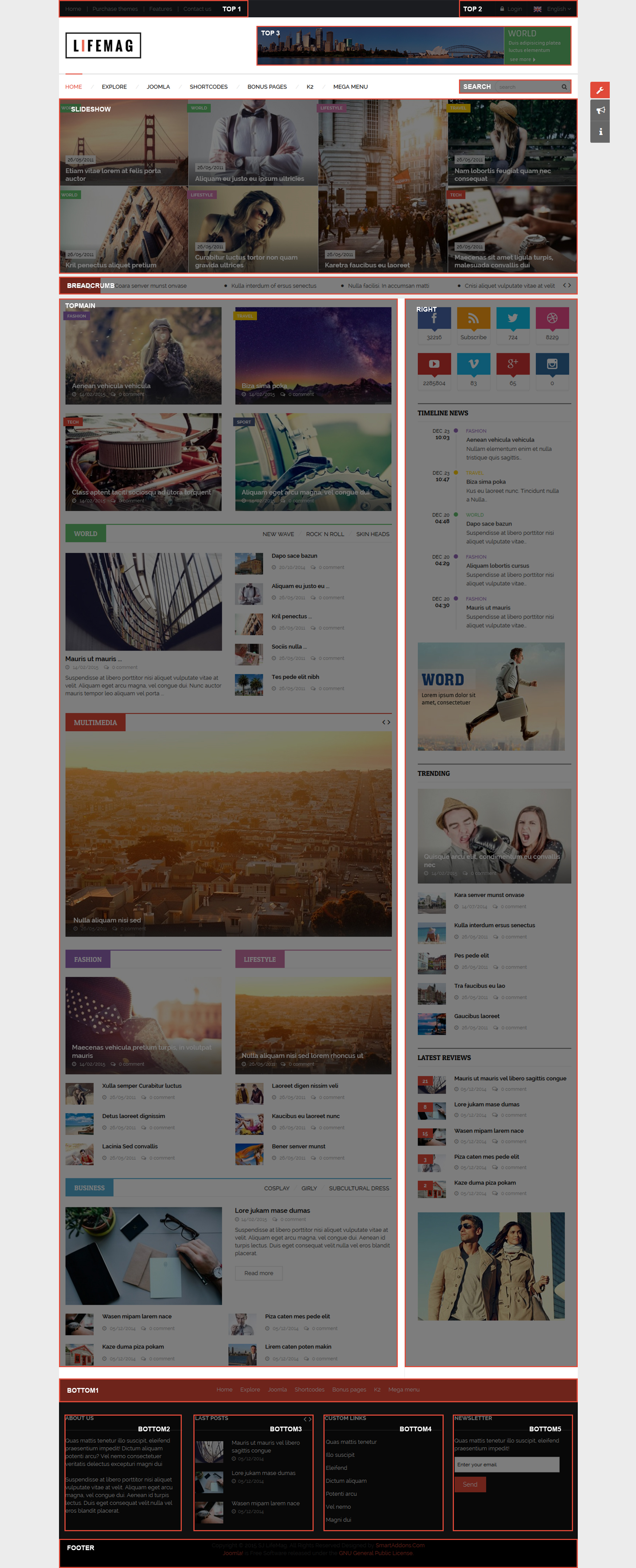
Task: Click the Twitter icon showing 724
Action: point(513,318)
